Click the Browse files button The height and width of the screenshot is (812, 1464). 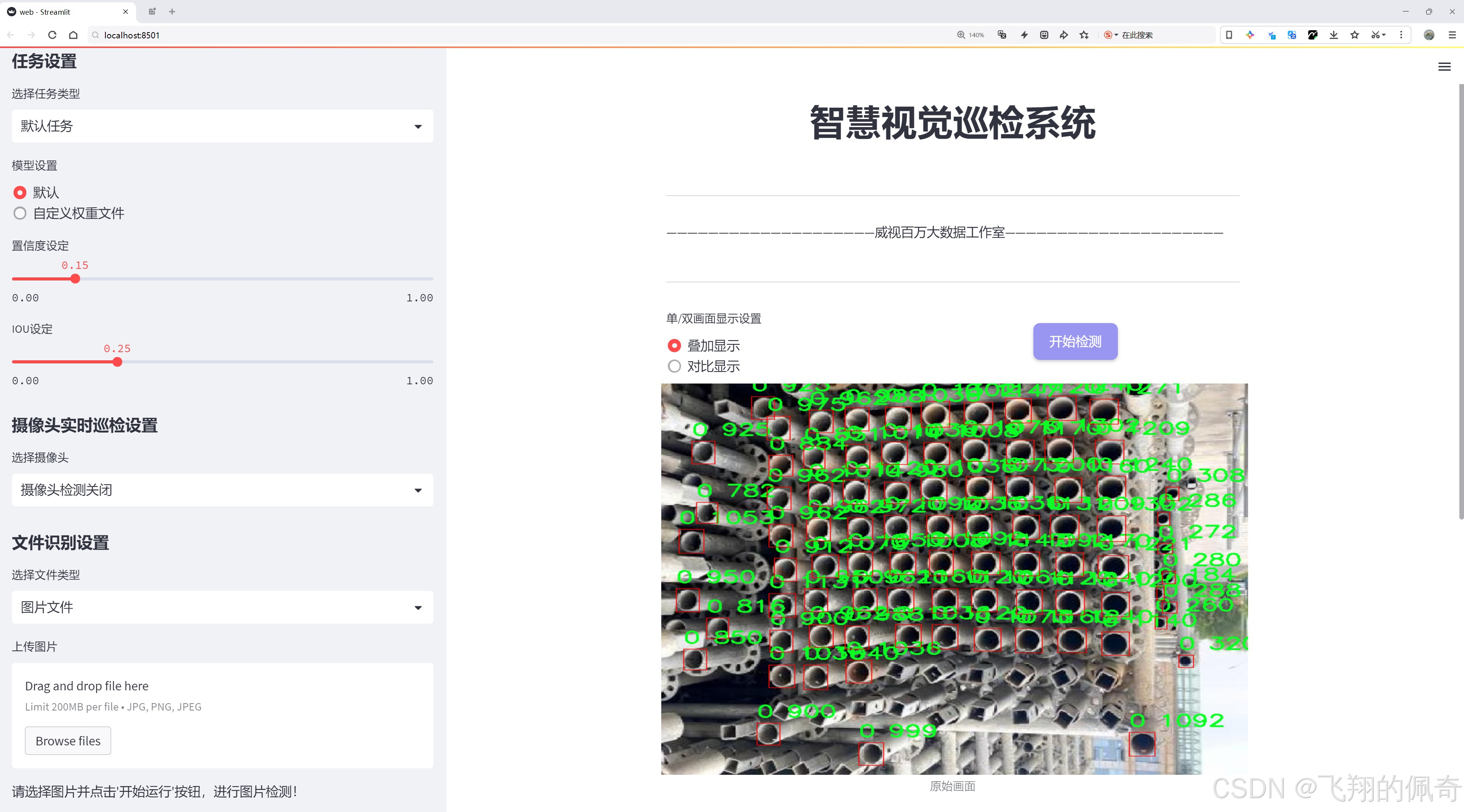67,740
